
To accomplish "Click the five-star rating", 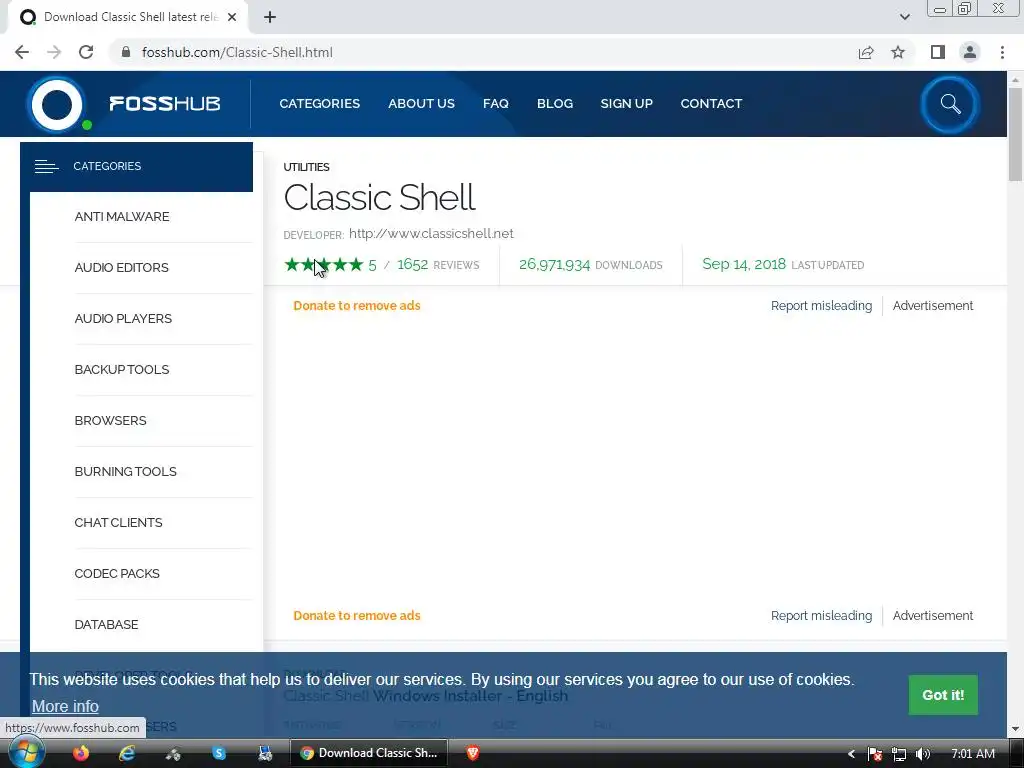I will [323, 264].
